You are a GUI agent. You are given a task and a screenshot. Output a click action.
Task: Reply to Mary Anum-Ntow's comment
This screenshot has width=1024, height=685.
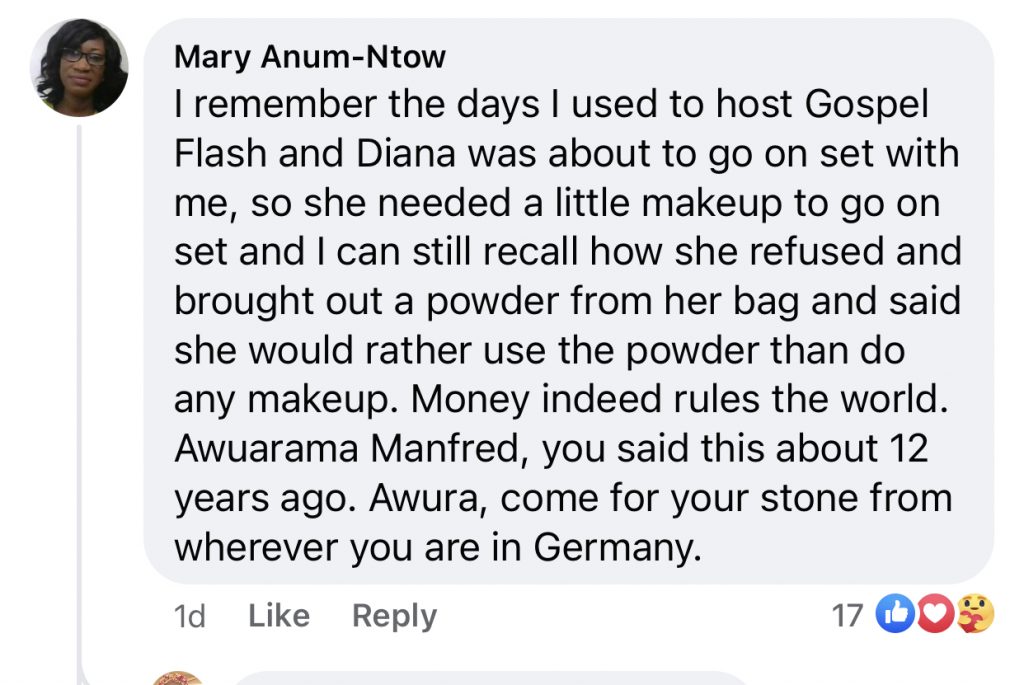click(x=394, y=616)
